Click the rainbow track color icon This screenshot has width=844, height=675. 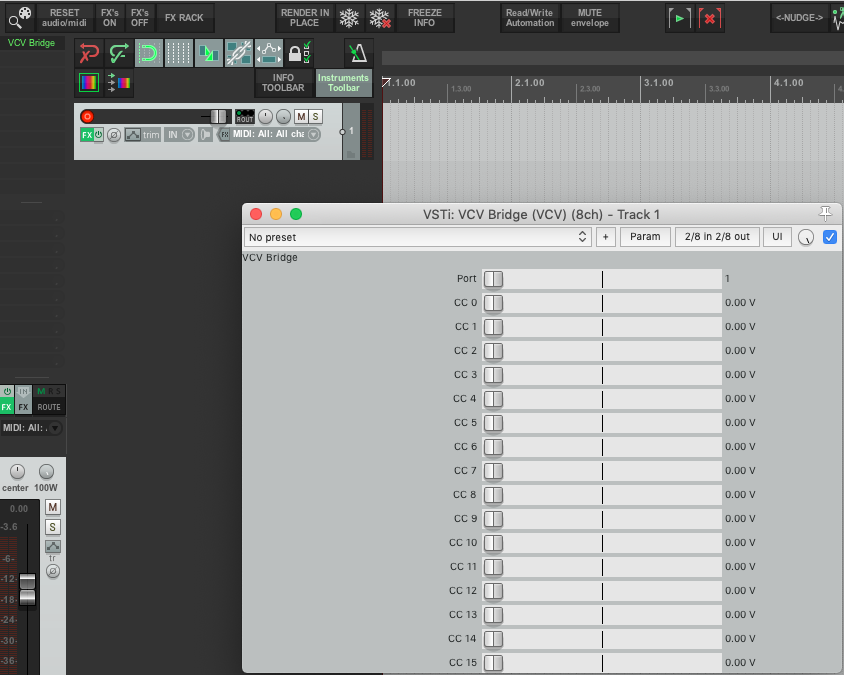click(89, 83)
